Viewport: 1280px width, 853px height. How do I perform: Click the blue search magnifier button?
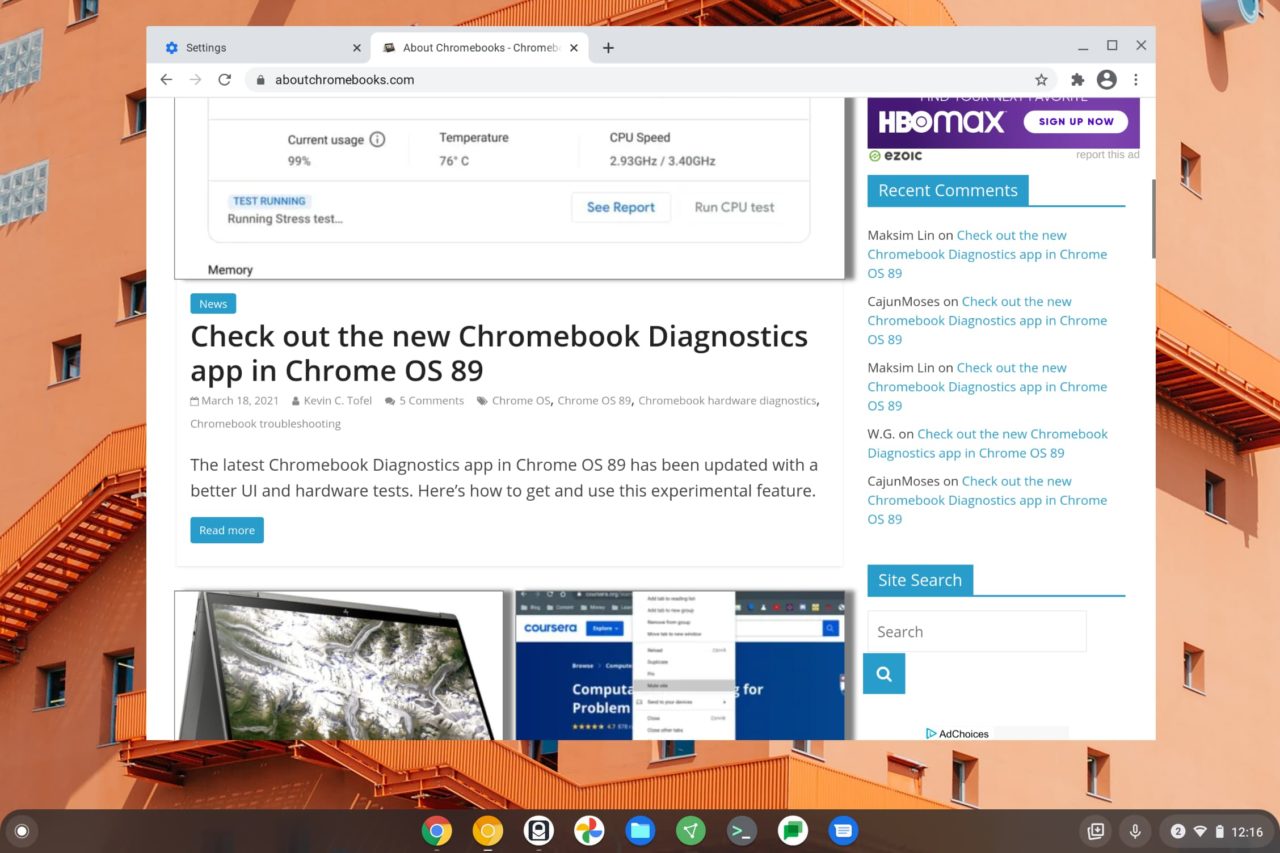pyautogui.click(x=884, y=674)
